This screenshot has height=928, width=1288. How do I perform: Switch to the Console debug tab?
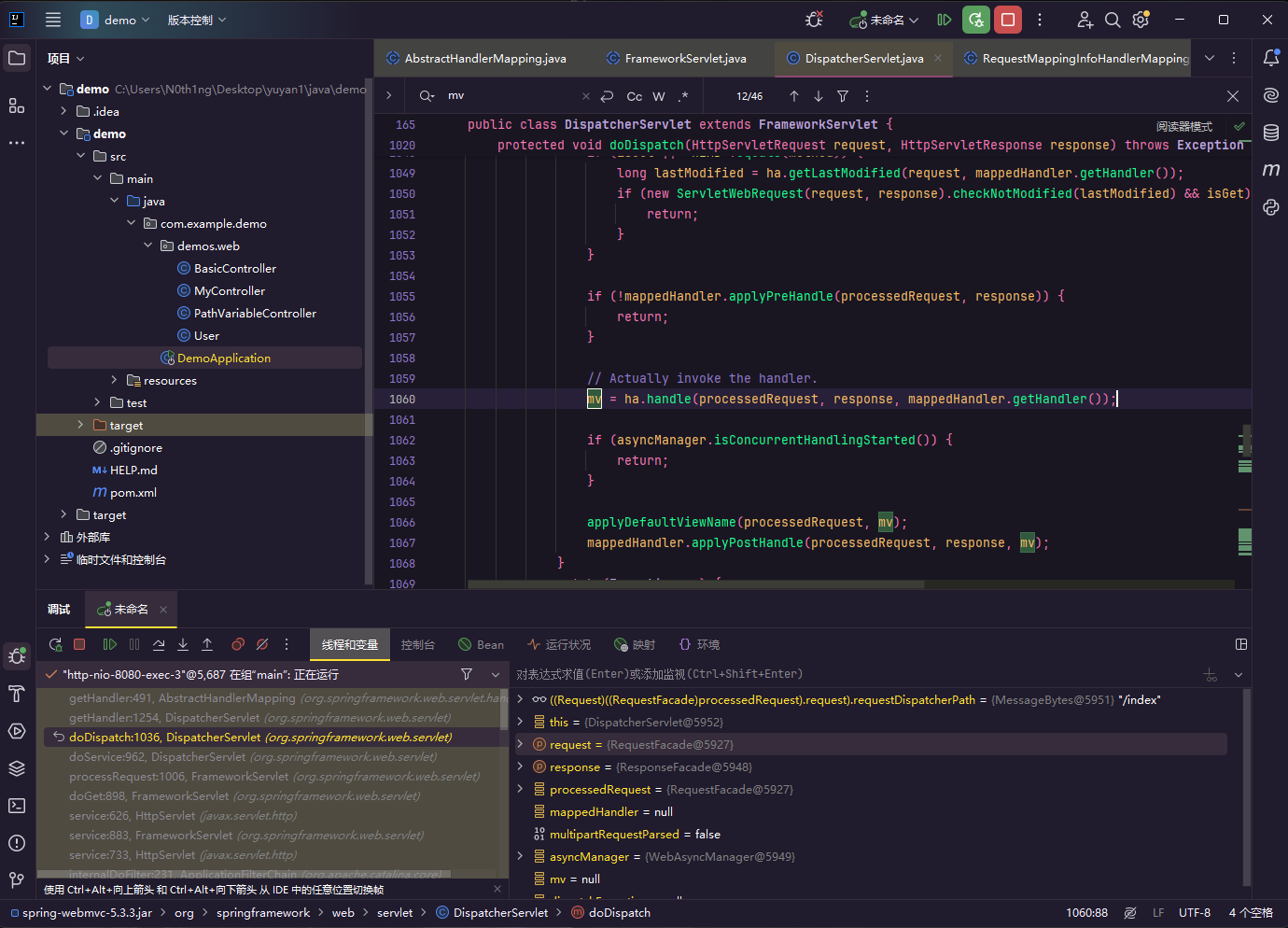418,645
